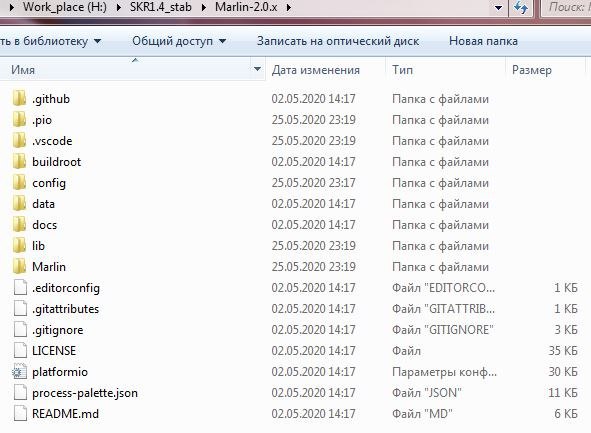This screenshot has width=591, height=433.
Task: Expand the arrow after SKR1.4_stab in path
Action: coord(204,7)
